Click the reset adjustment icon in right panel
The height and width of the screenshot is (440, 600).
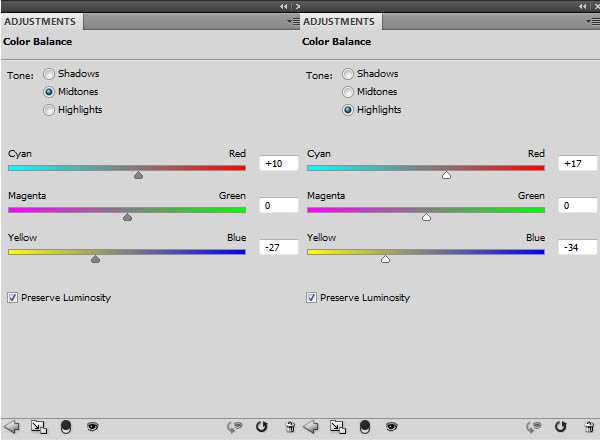click(561, 426)
